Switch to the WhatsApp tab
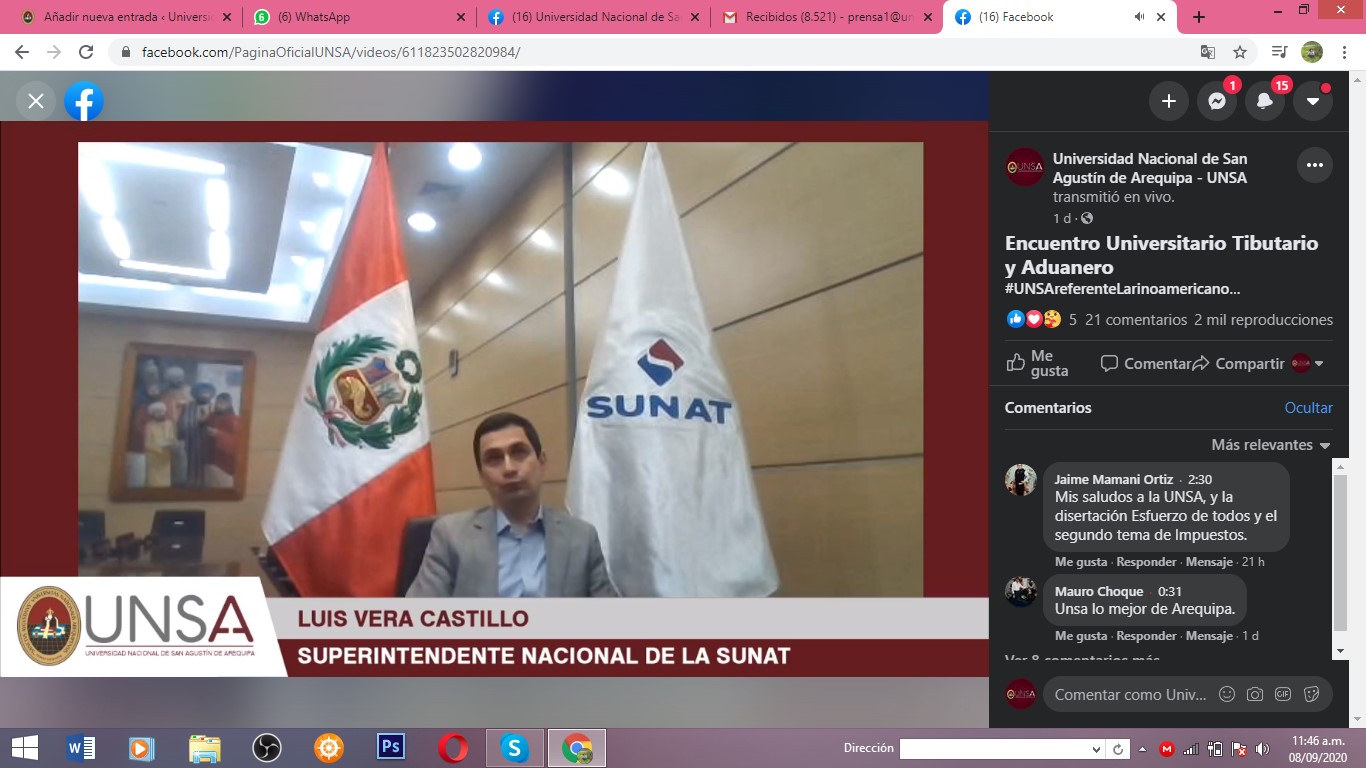Image resolution: width=1366 pixels, height=768 pixels. (x=358, y=17)
